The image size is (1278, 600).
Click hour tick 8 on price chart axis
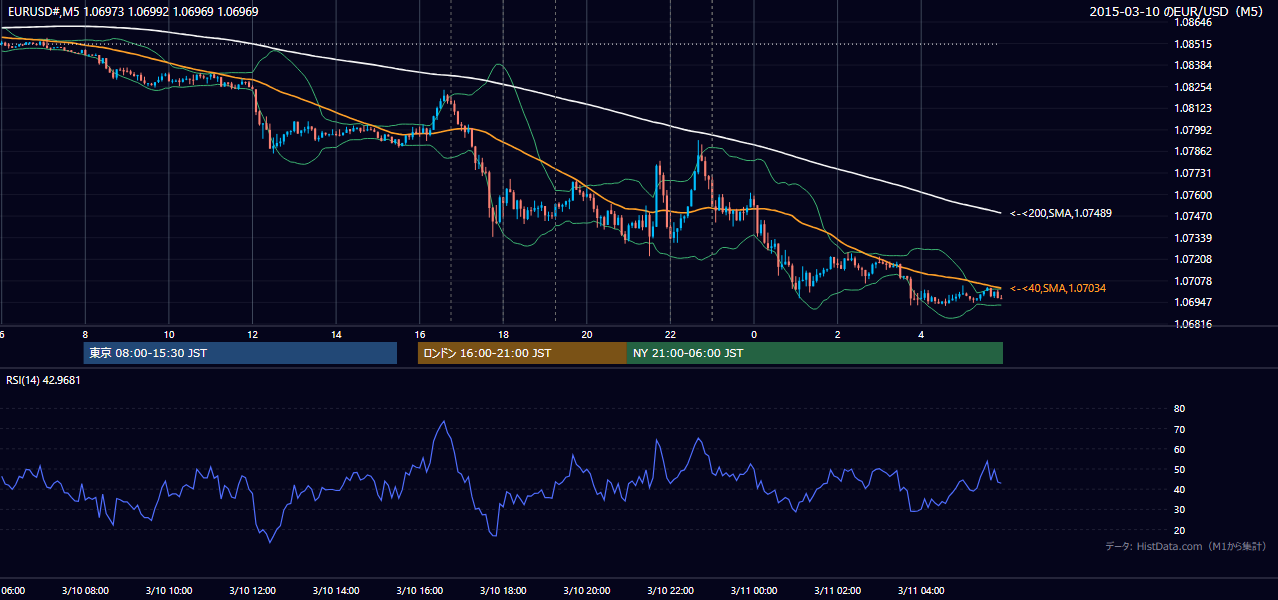click(85, 334)
